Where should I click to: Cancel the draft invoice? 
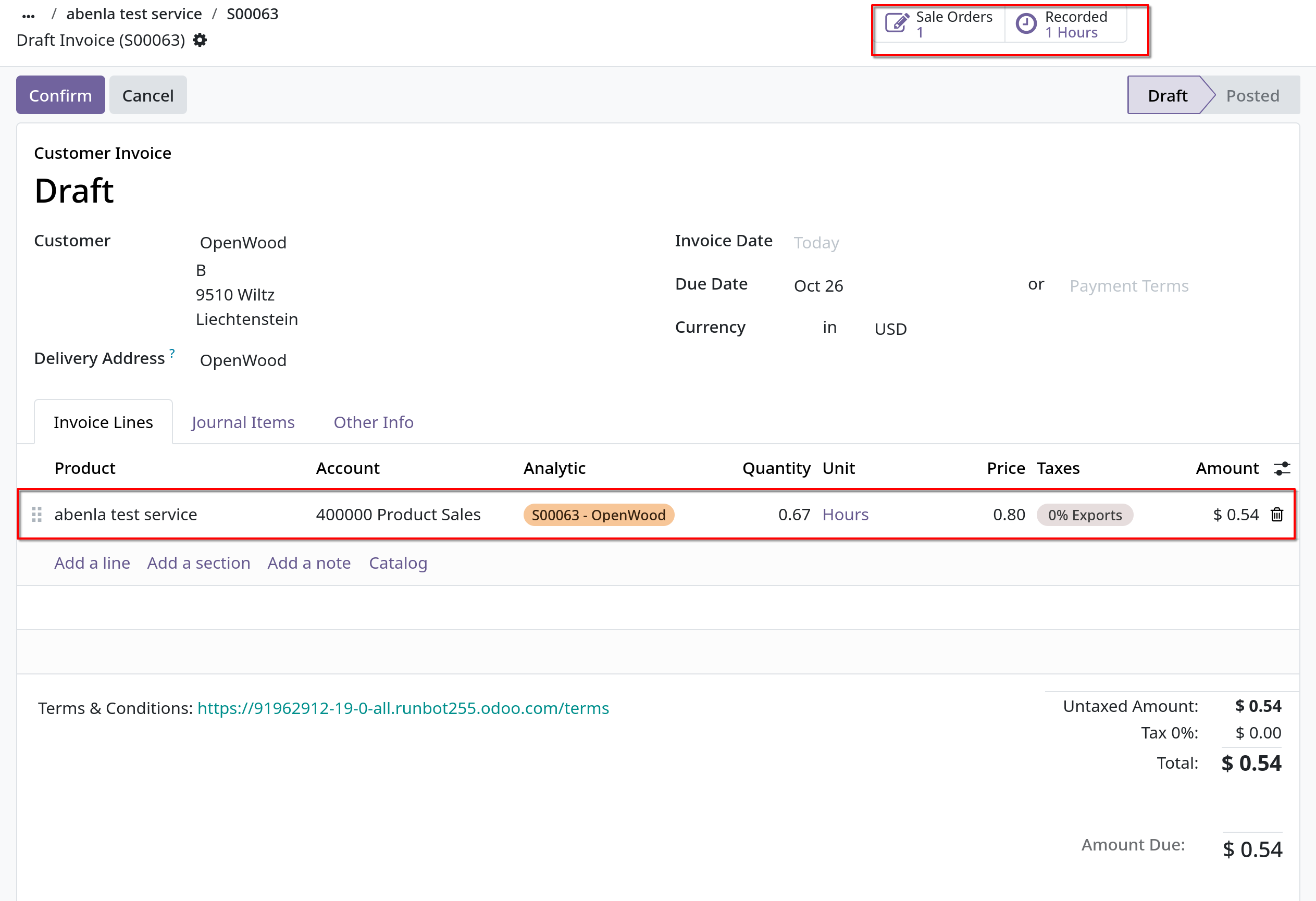click(148, 95)
